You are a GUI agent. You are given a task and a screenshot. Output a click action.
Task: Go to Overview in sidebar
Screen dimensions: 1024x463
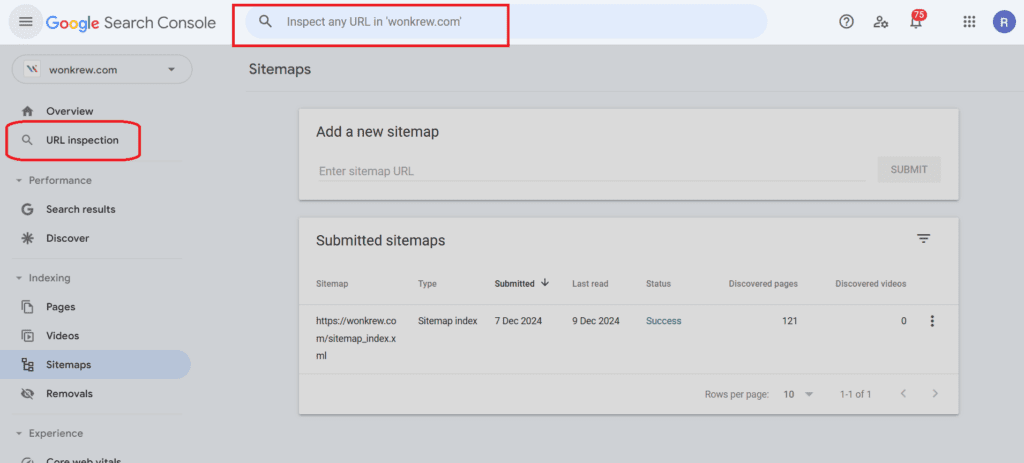(69, 111)
